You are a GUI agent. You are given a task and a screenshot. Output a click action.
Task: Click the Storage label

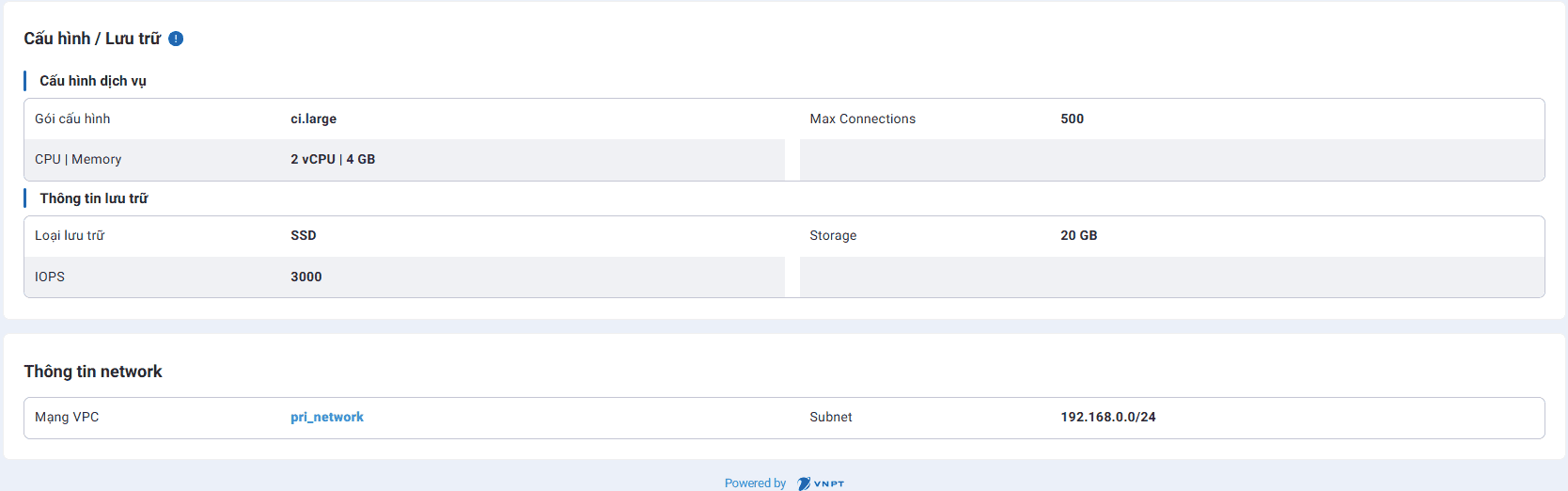tap(833, 235)
